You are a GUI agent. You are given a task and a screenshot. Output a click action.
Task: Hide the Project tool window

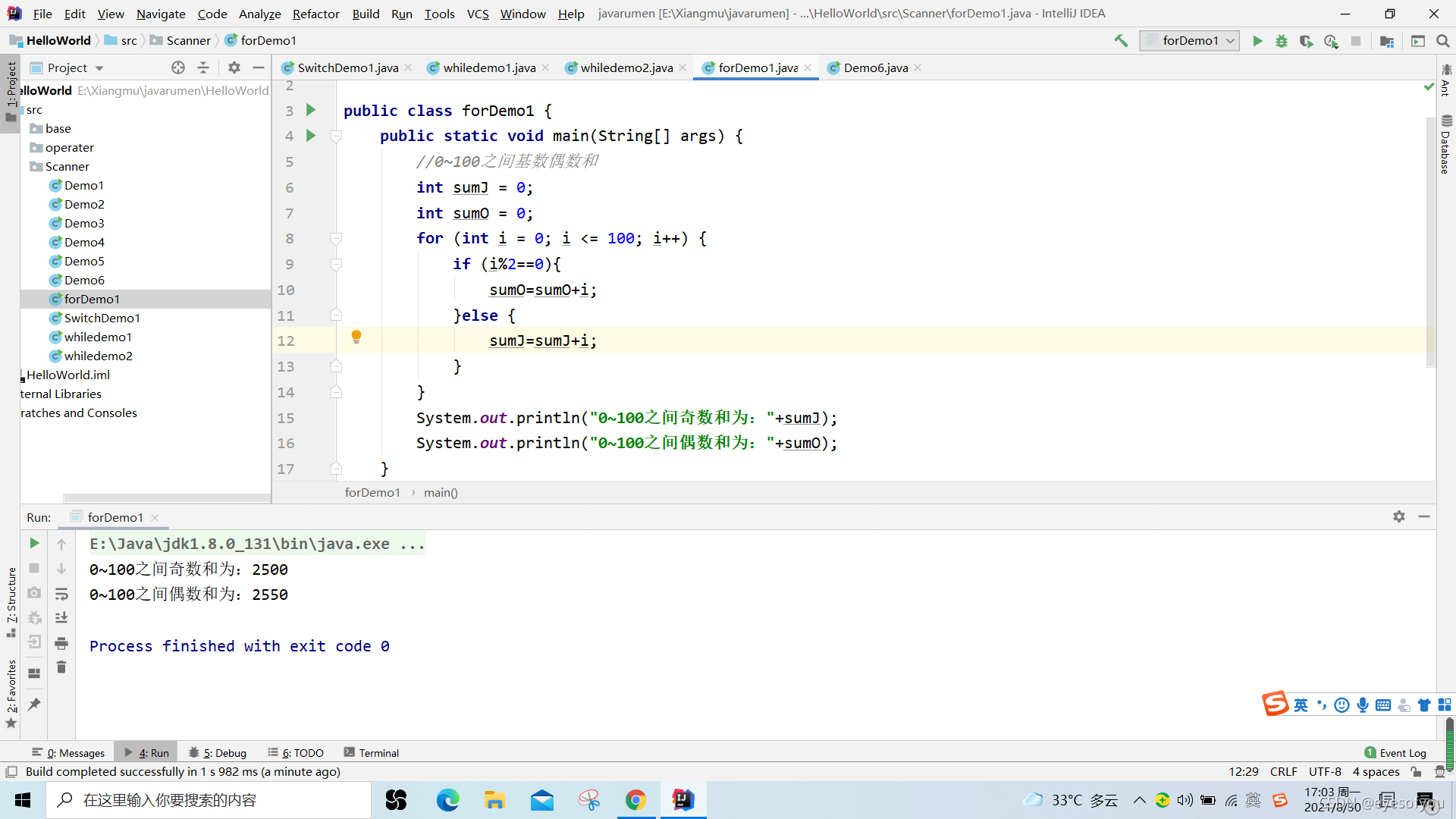[x=259, y=67]
